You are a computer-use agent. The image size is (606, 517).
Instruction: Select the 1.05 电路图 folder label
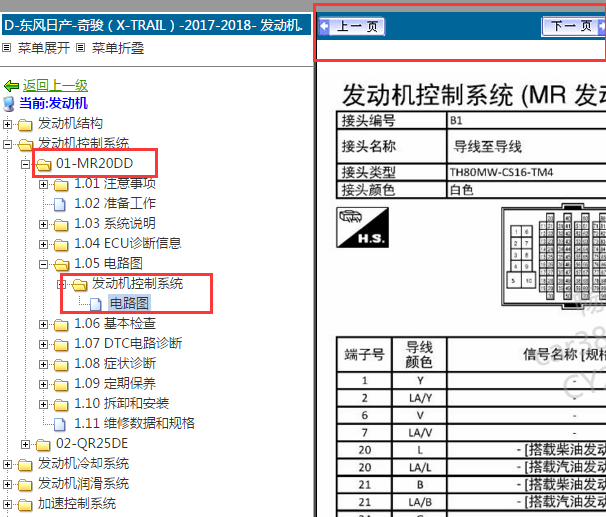[x=108, y=263]
